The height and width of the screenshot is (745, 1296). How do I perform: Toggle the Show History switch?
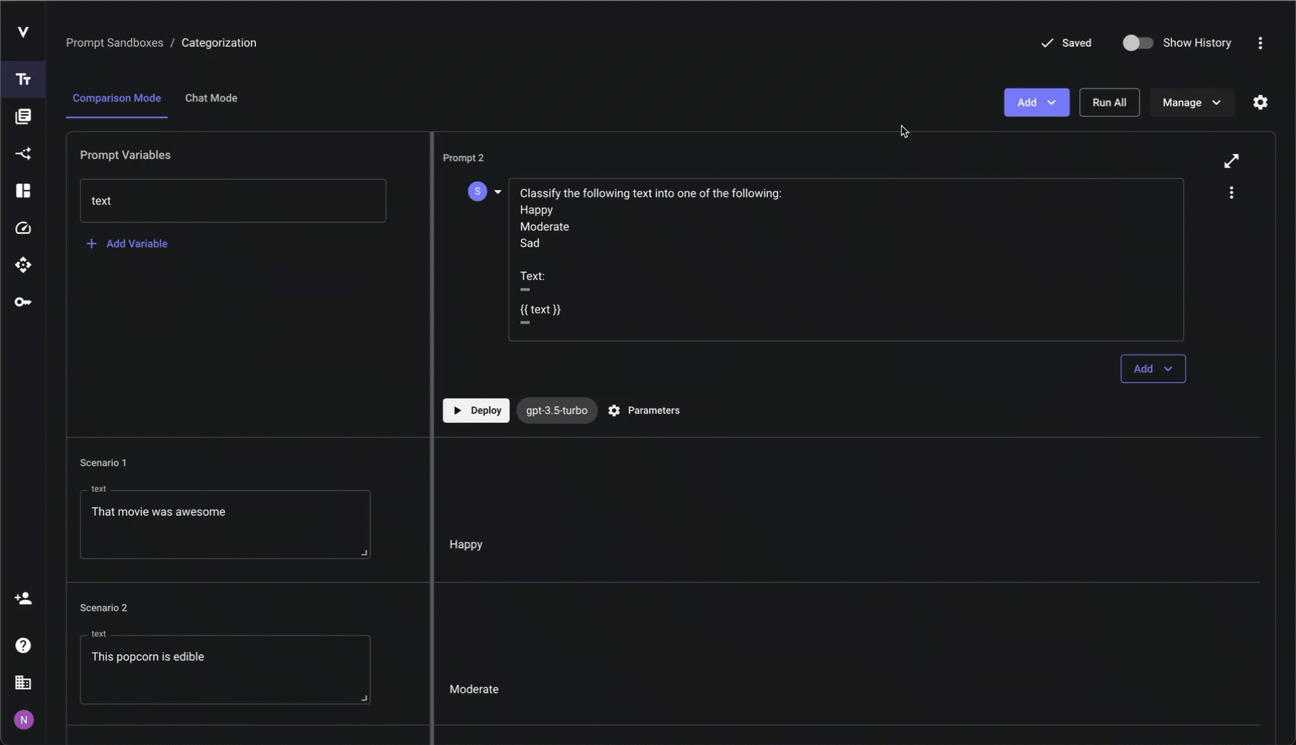click(x=1137, y=42)
